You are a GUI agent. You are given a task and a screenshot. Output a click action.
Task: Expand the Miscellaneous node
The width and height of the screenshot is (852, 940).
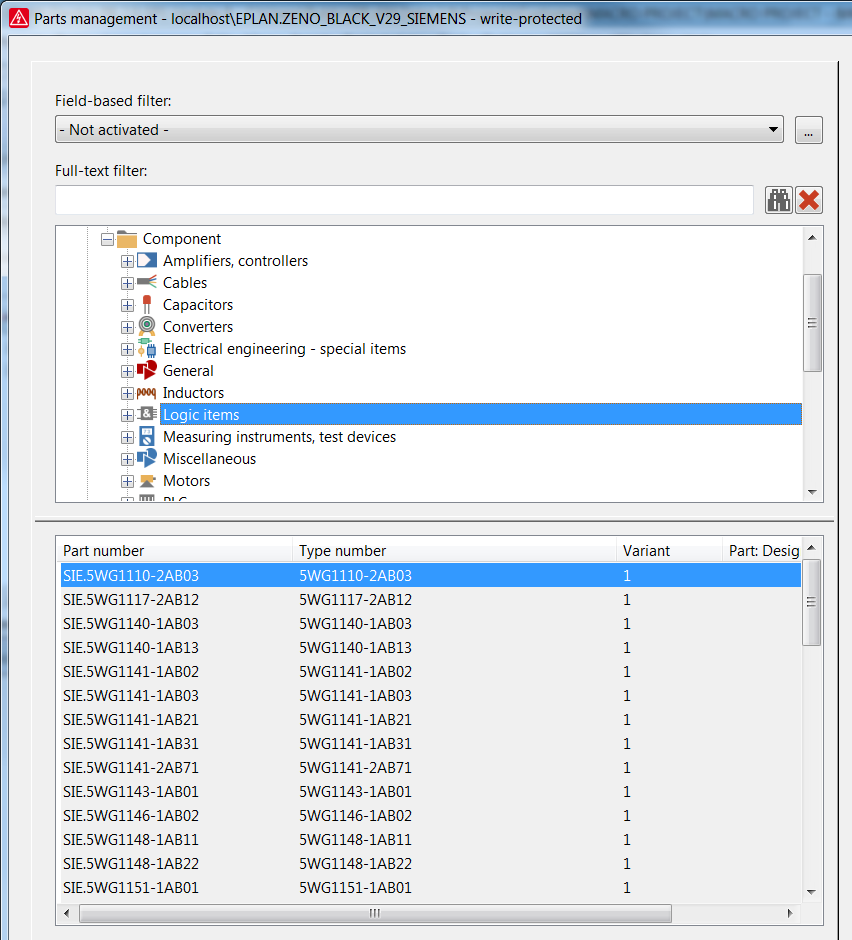pyautogui.click(x=127, y=459)
